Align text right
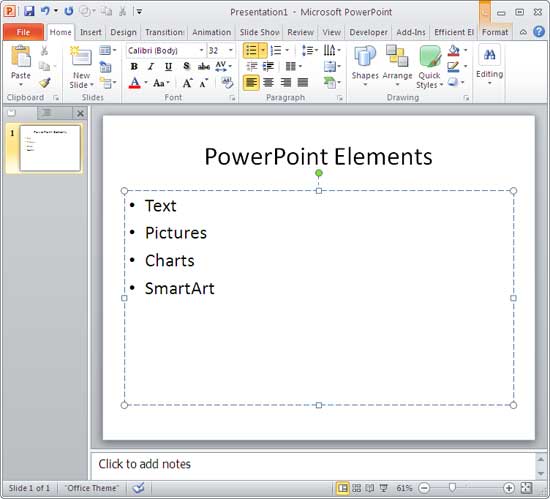Image resolution: width=550 pixels, height=499 pixels. [286, 83]
